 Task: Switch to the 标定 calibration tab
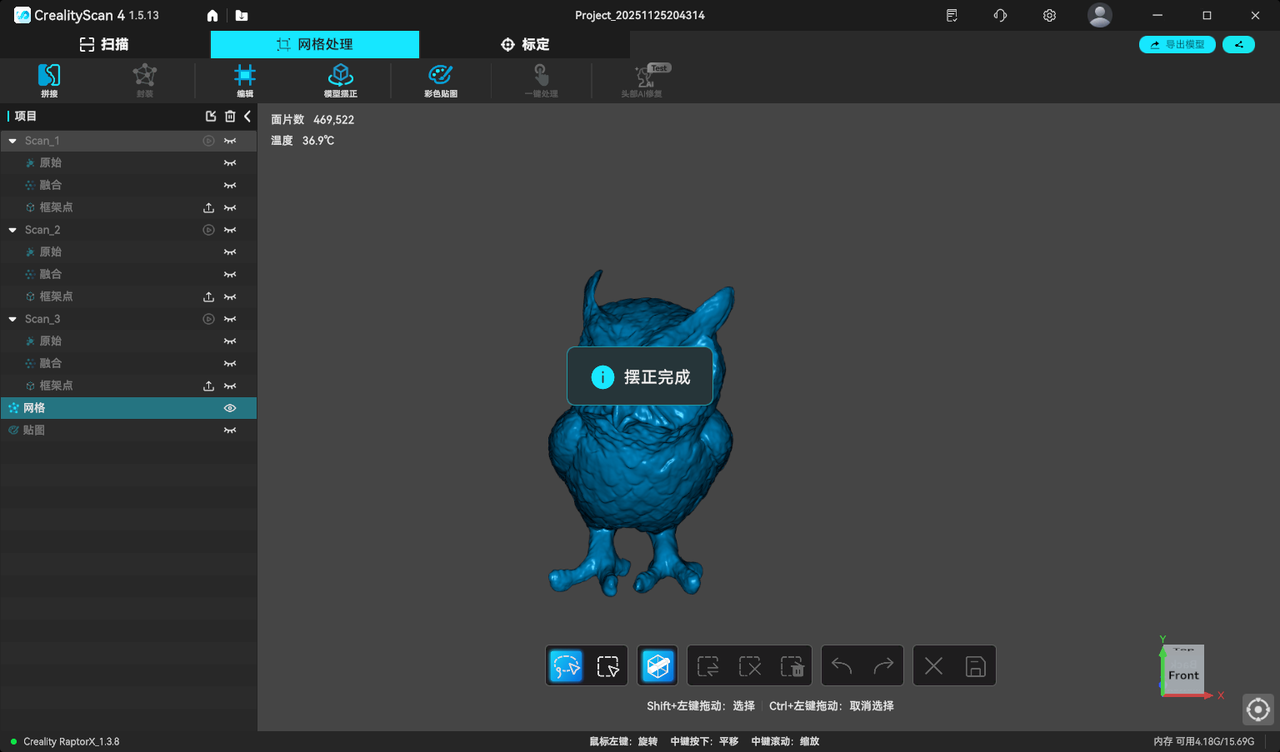[x=525, y=45]
